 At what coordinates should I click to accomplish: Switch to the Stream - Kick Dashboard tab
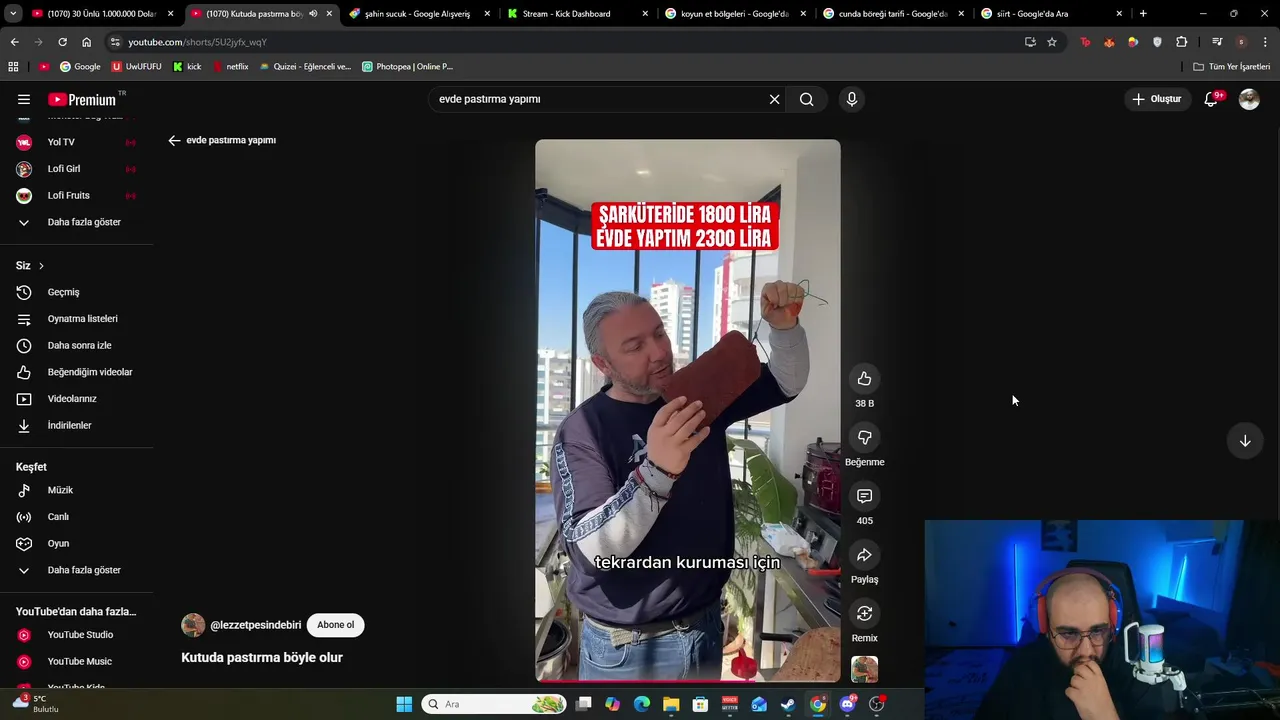coord(577,14)
